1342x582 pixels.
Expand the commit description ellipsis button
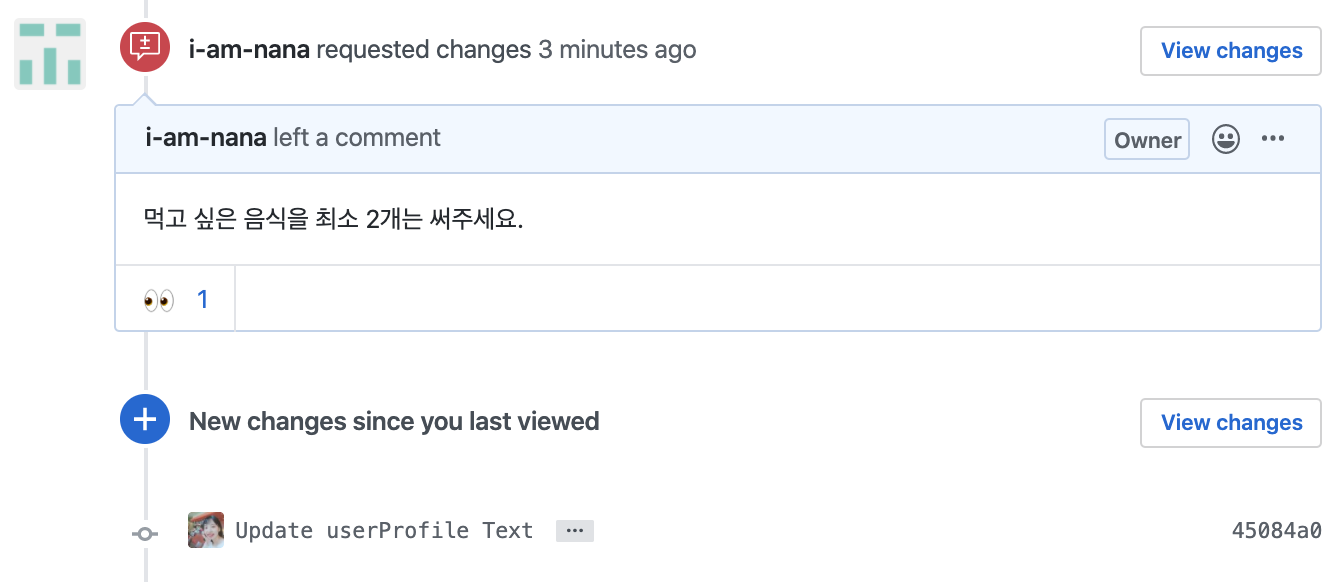coord(575,531)
